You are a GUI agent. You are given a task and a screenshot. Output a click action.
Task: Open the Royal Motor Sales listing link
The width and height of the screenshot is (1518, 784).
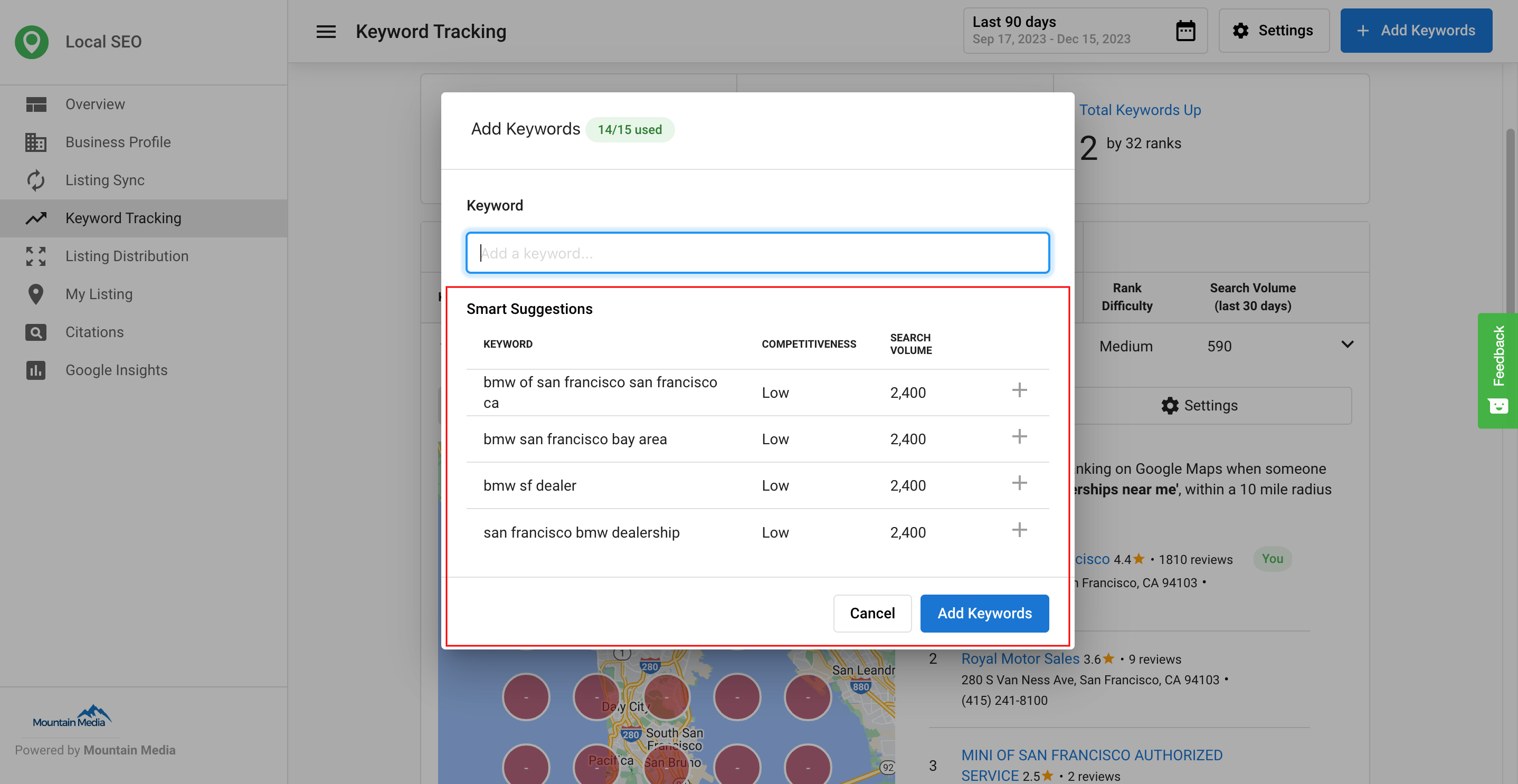1020,658
